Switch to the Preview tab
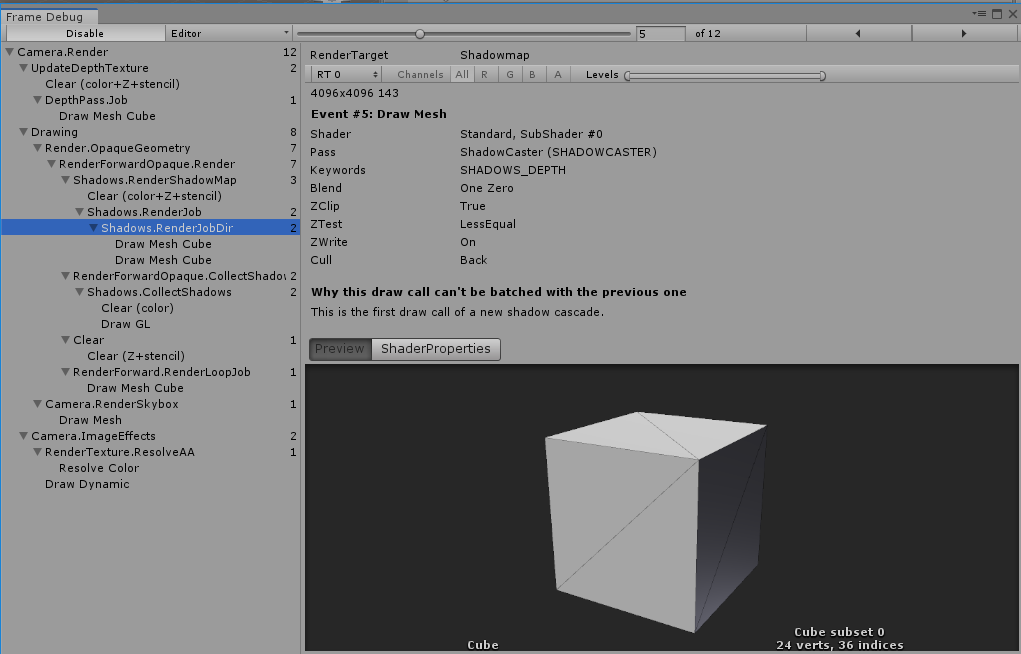The height and width of the screenshot is (654, 1021). (340, 349)
